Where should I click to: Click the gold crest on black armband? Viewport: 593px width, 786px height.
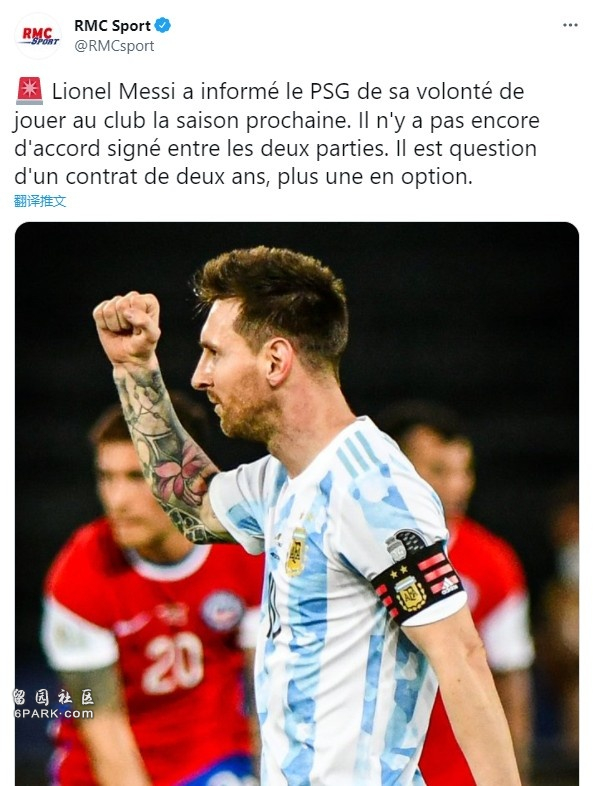[x=410, y=593]
